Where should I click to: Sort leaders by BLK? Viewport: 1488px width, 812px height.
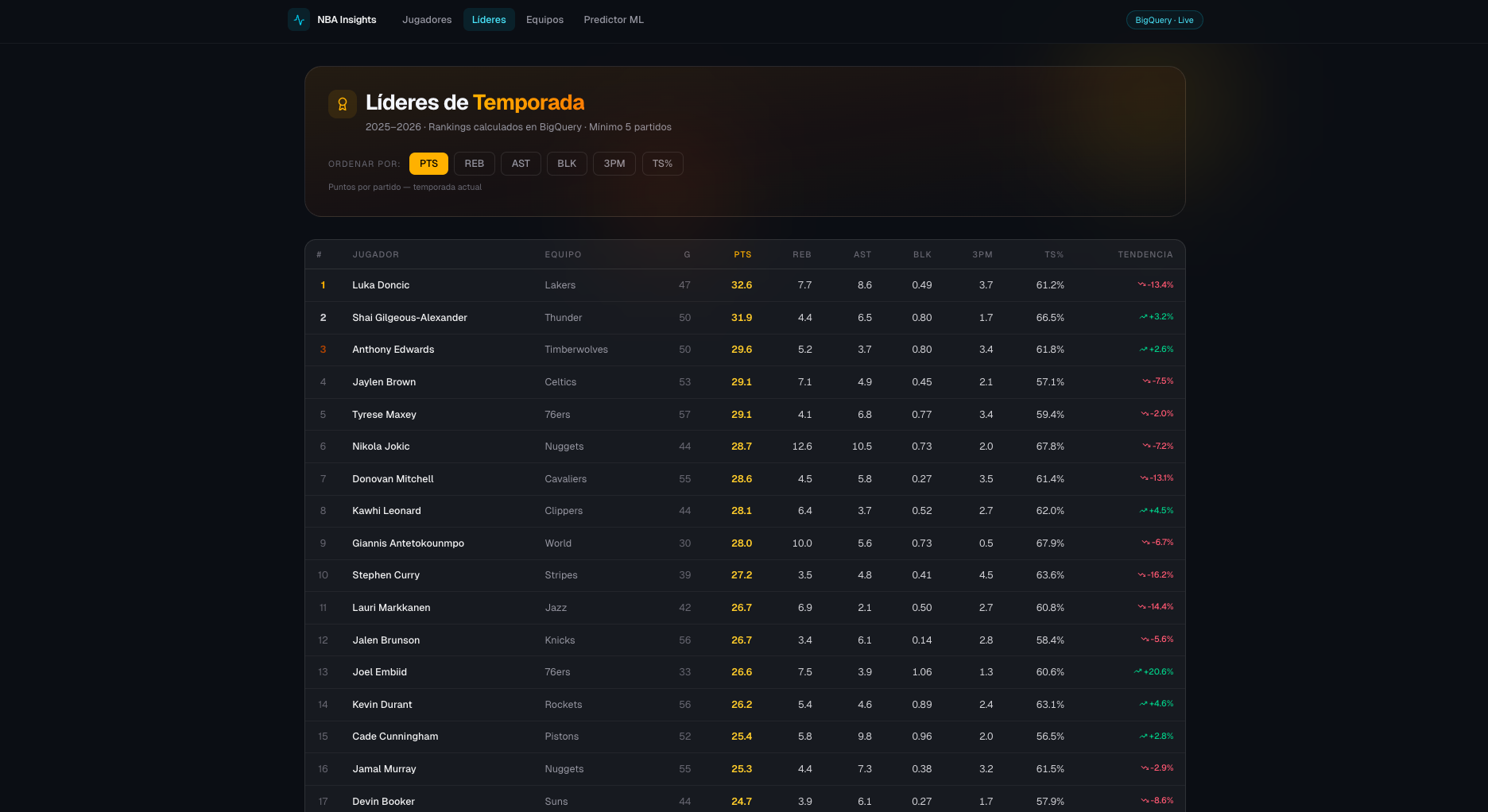point(567,164)
